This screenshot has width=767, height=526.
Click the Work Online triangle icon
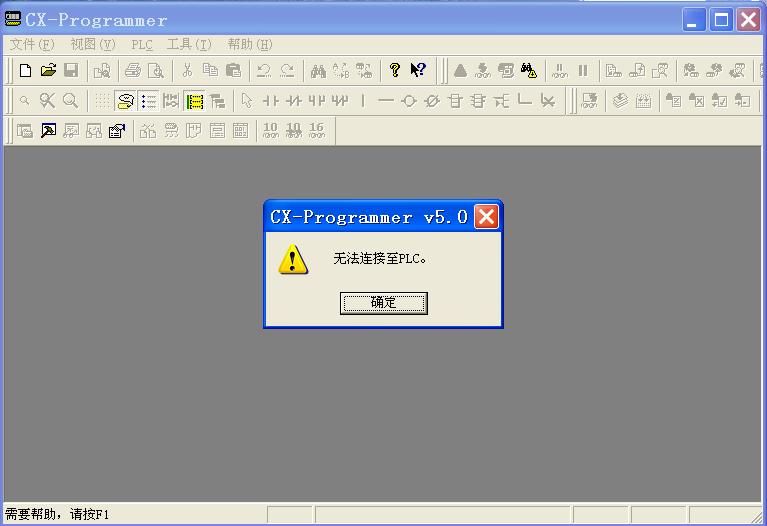click(460, 70)
